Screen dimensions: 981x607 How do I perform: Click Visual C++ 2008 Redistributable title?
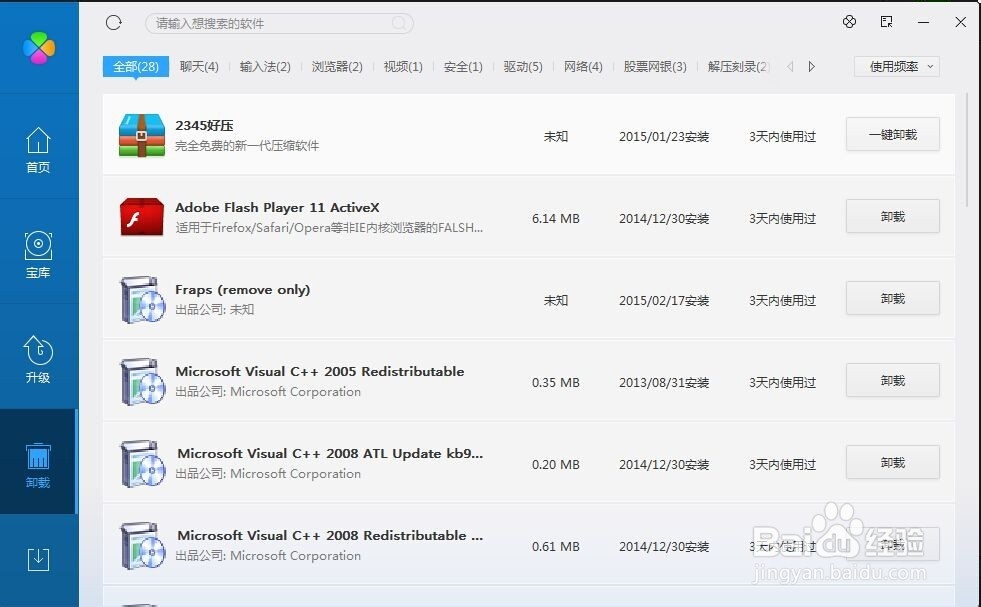[330, 535]
